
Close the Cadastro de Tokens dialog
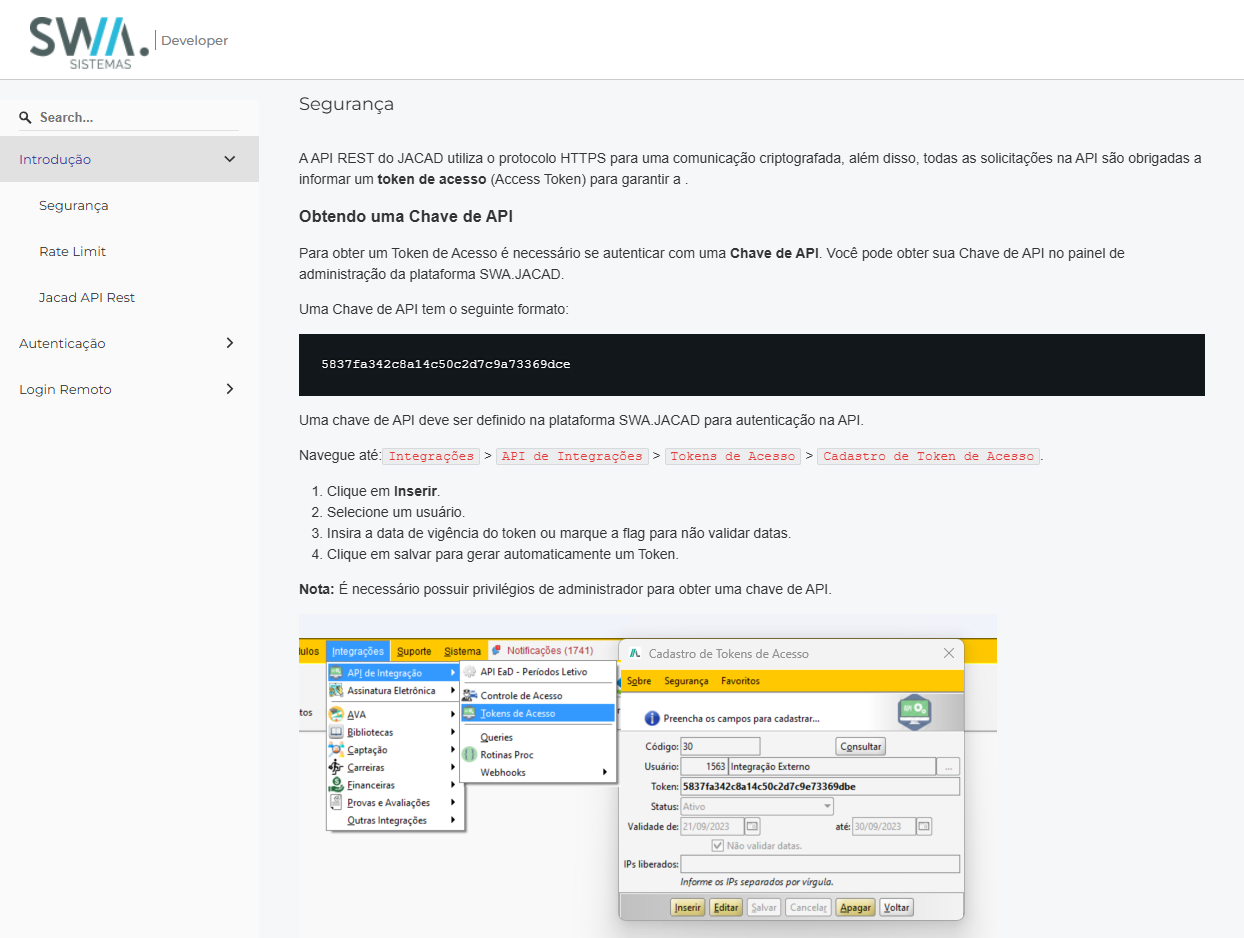click(x=949, y=653)
